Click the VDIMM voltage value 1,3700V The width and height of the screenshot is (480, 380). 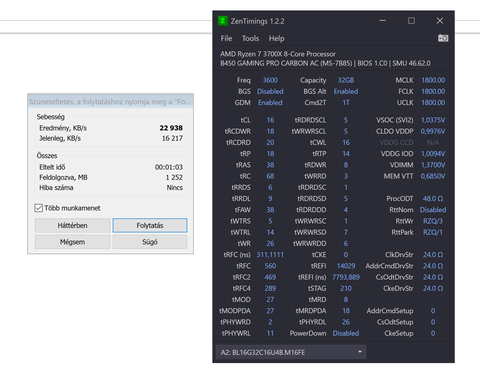click(x=433, y=165)
